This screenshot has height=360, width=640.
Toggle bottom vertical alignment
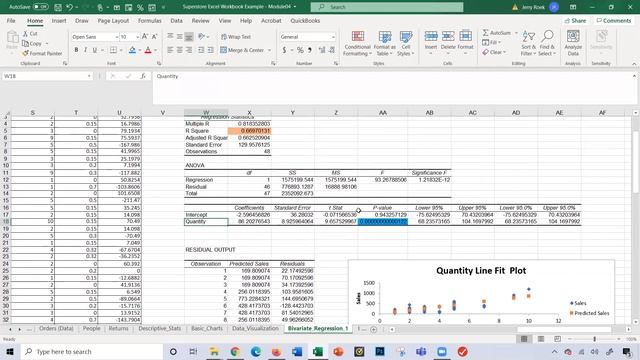189,37
